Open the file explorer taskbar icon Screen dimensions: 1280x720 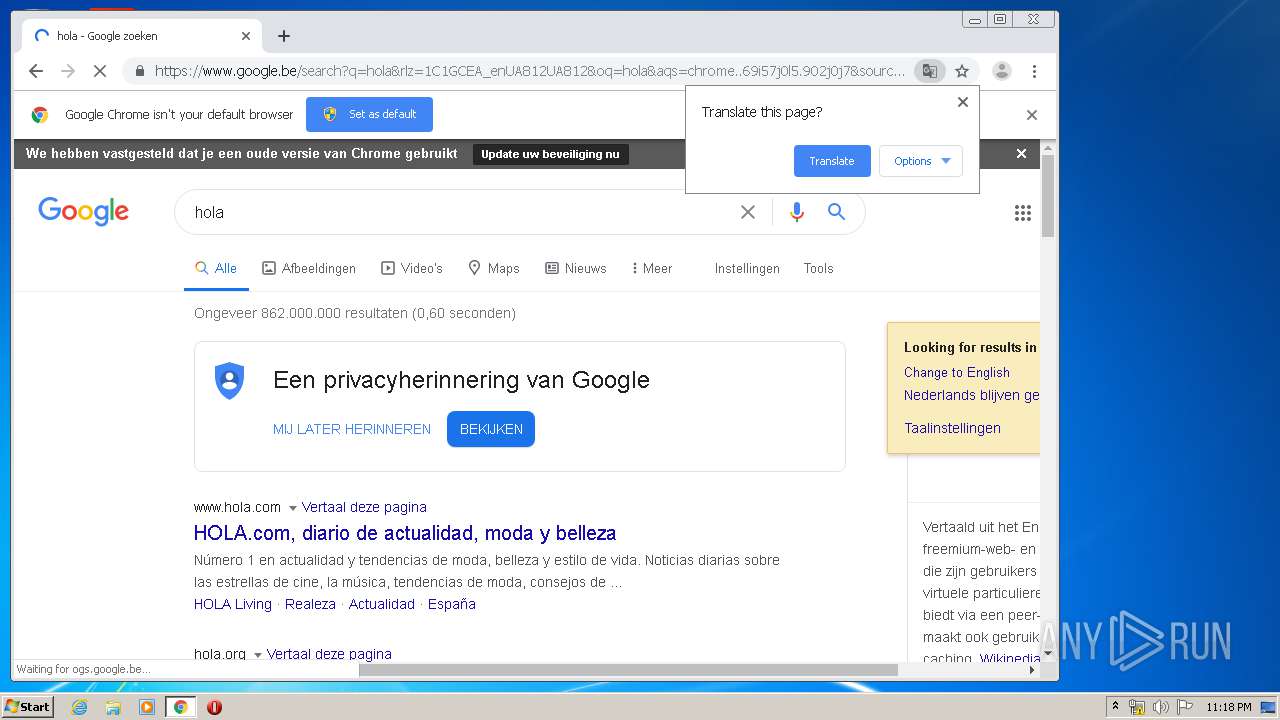point(113,707)
